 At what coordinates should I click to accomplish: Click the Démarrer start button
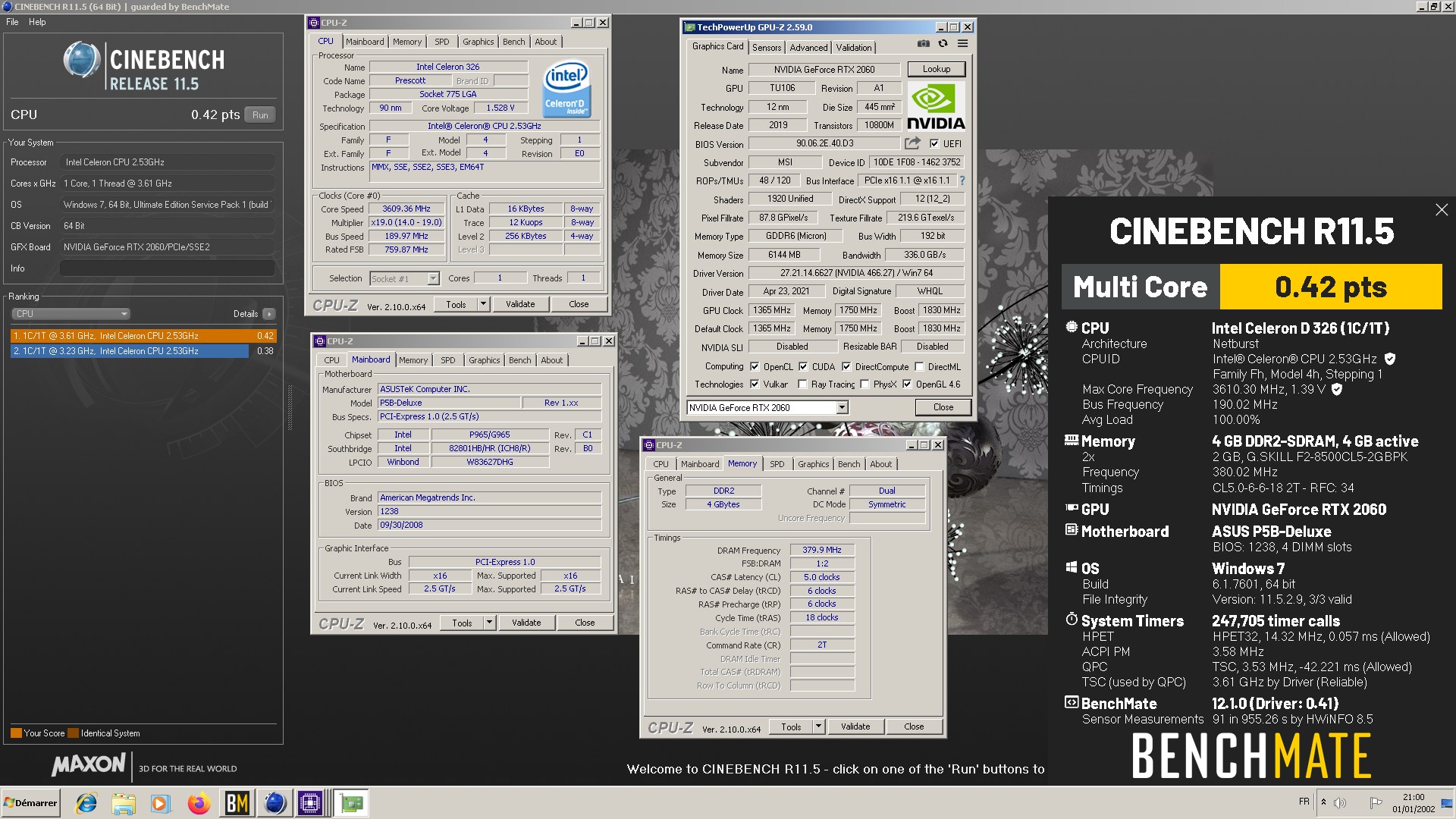tap(30, 803)
